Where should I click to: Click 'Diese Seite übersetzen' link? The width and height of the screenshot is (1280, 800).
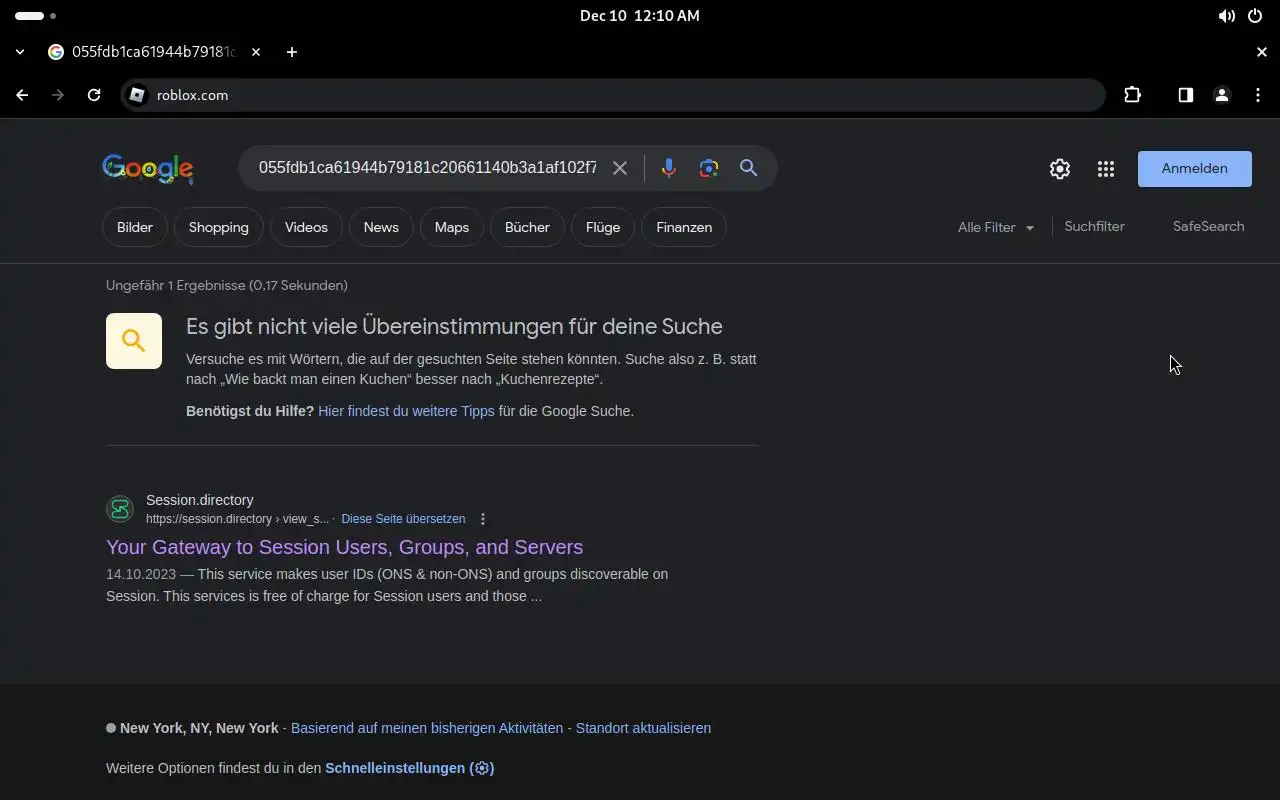[x=403, y=519]
